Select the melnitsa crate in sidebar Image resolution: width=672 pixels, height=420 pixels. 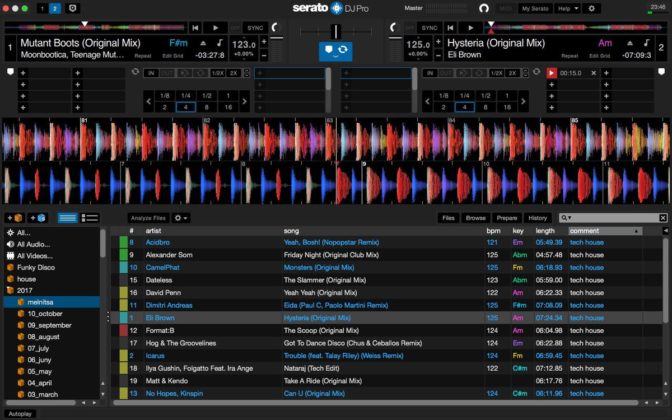pyautogui.click(x=52, y=302)
